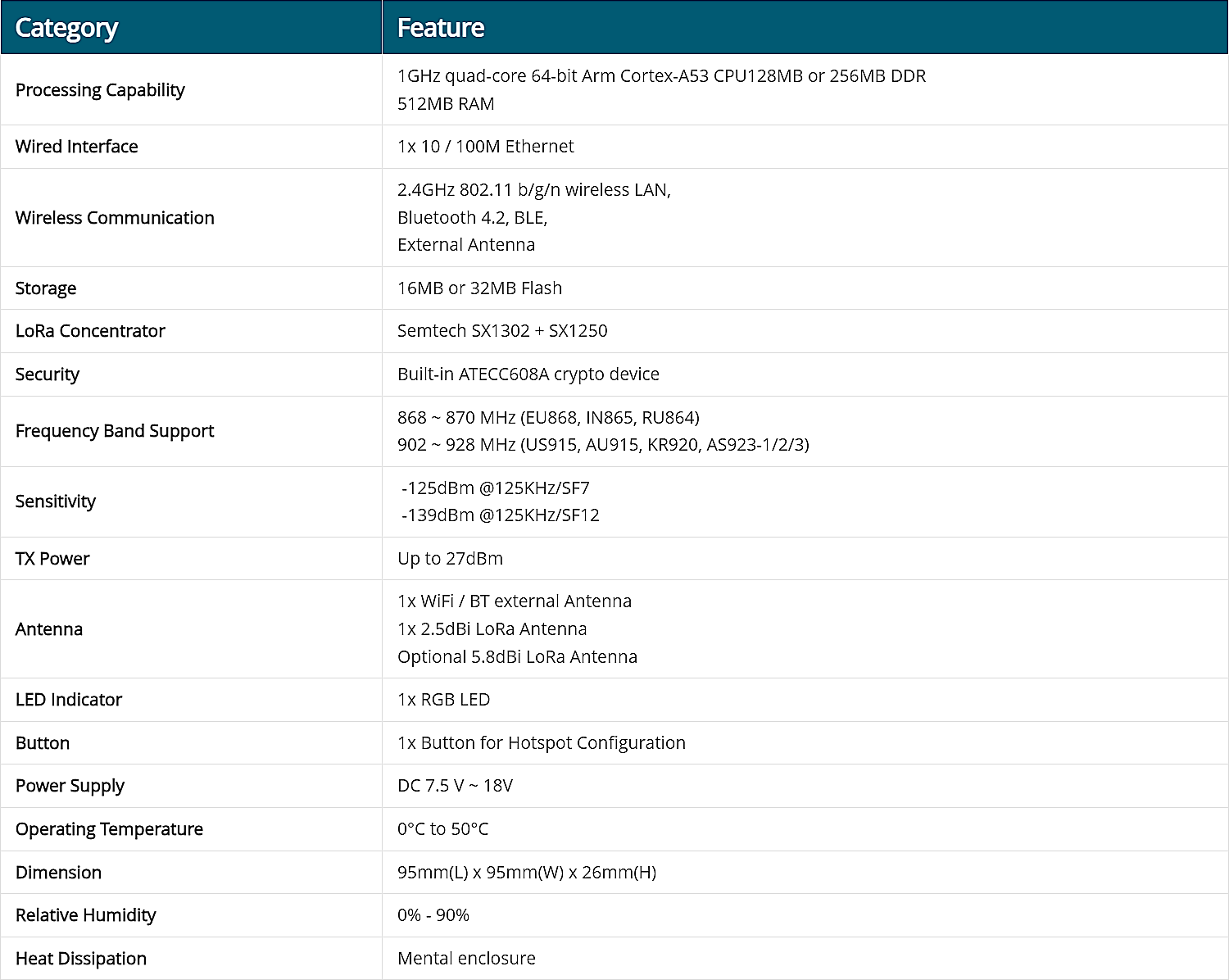Click the Bluetooth 4.2, BLE line

point(472,218)
